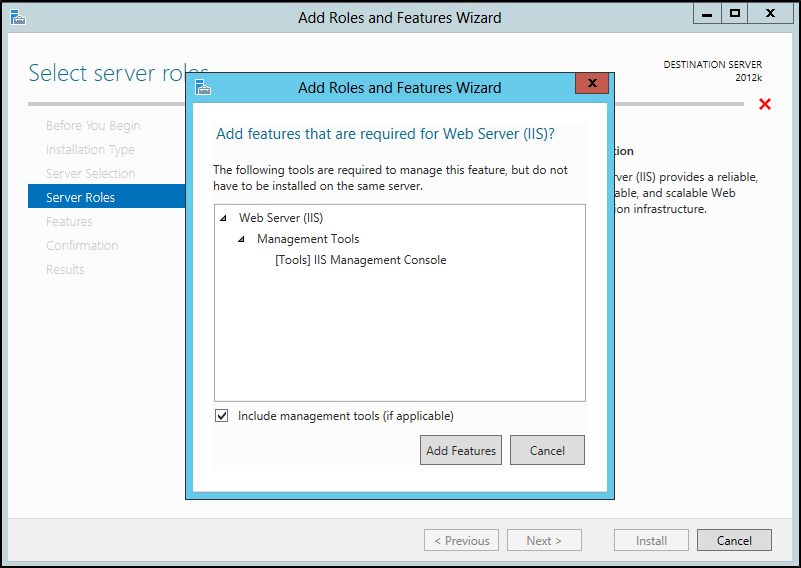Click the Previous button
The height and width of the screenshot is (568, 801).
461,540
